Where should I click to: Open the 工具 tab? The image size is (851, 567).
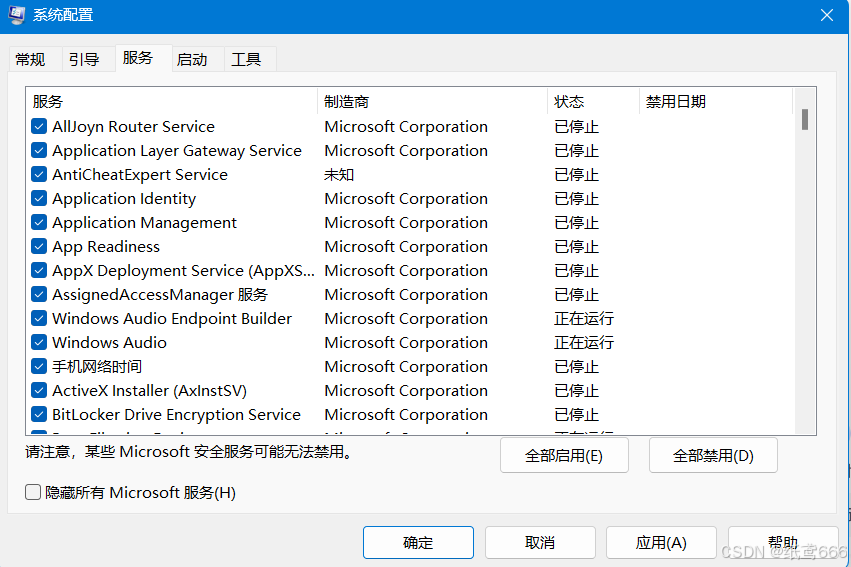[246, 60]
